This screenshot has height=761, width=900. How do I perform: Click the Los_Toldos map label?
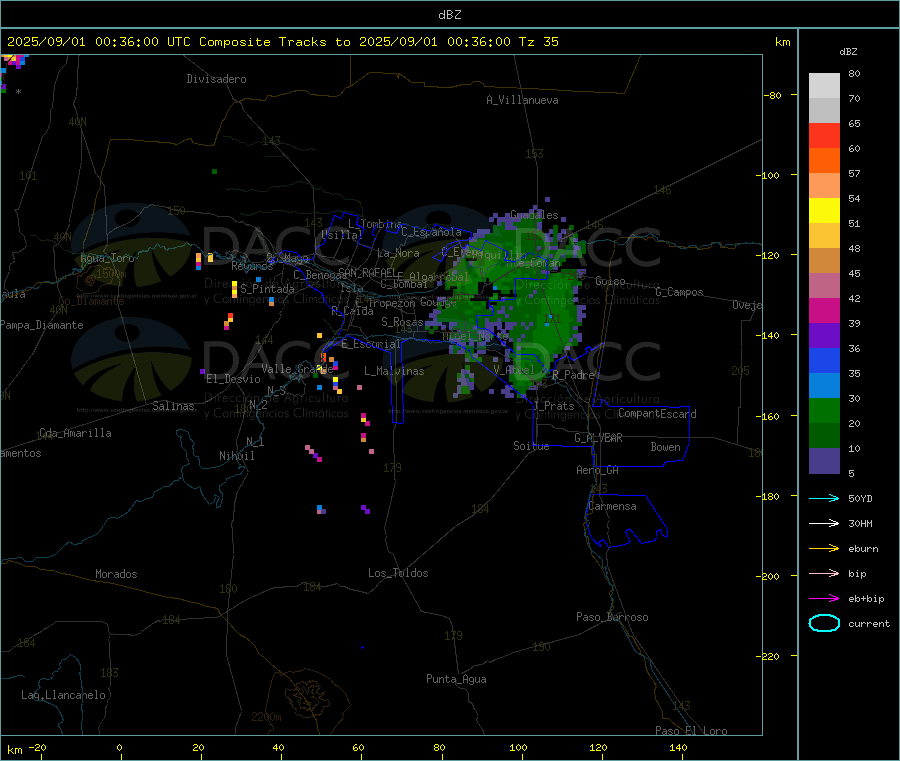(x=398, y=573)
